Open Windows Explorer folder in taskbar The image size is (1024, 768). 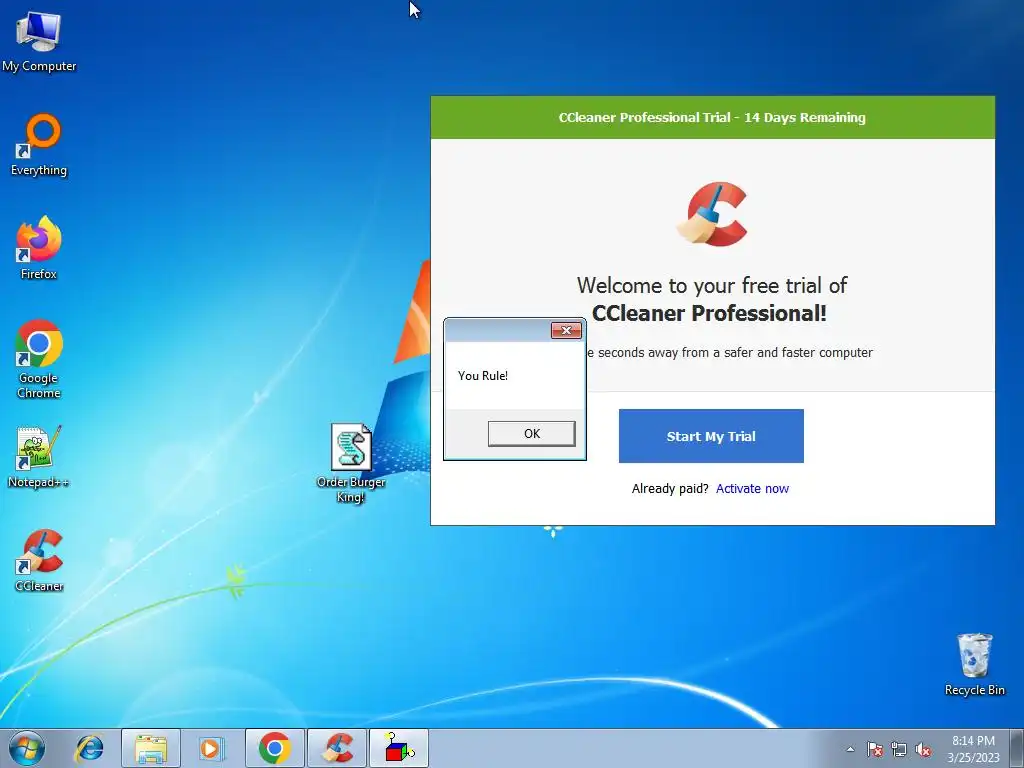click(x=151, y=748)
